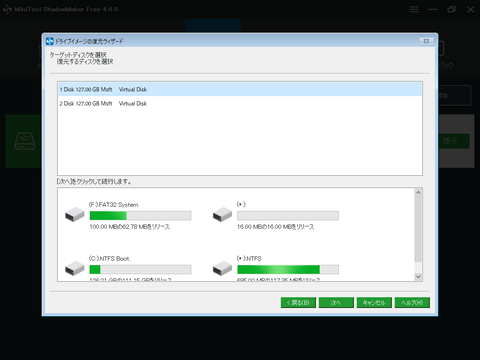The height and width of the screenshot is (360, 480).
Task: Click the (*:) NTFS partition usage bar
Action: pyautogui.click(x=288, y=269)
